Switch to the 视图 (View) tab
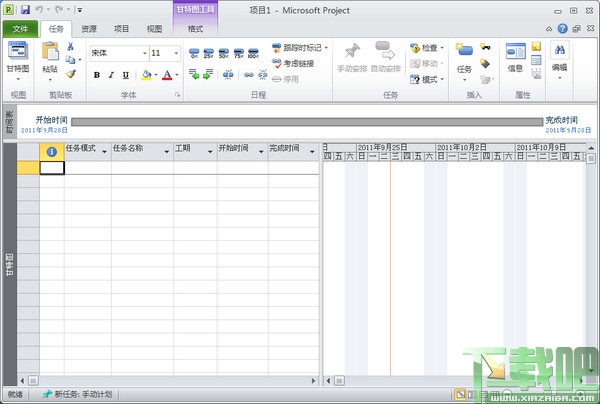Screen dimensions: 600x404 click(x=154, y=29)
